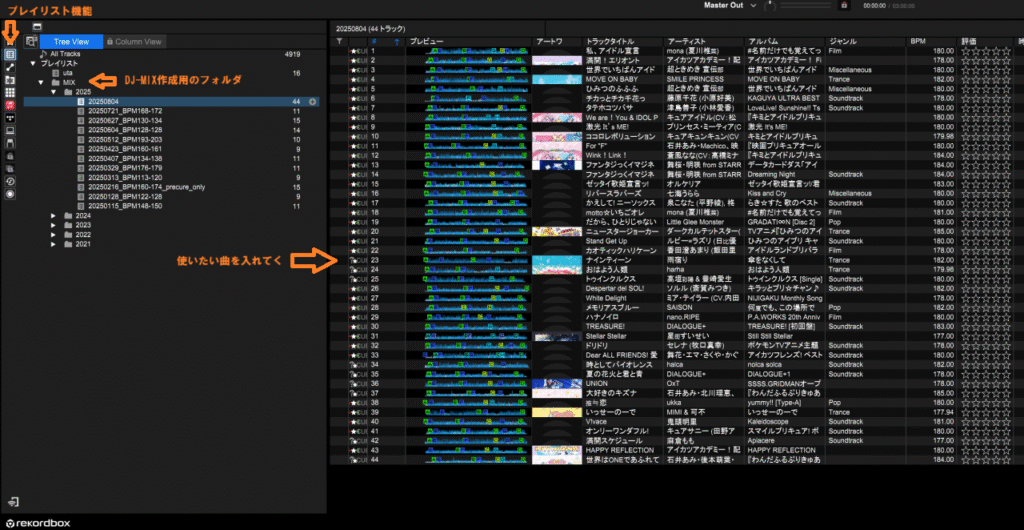Screen dimensions: 1024x530
Task: Sort by ジャンル column header
Action: coord(866,42)
